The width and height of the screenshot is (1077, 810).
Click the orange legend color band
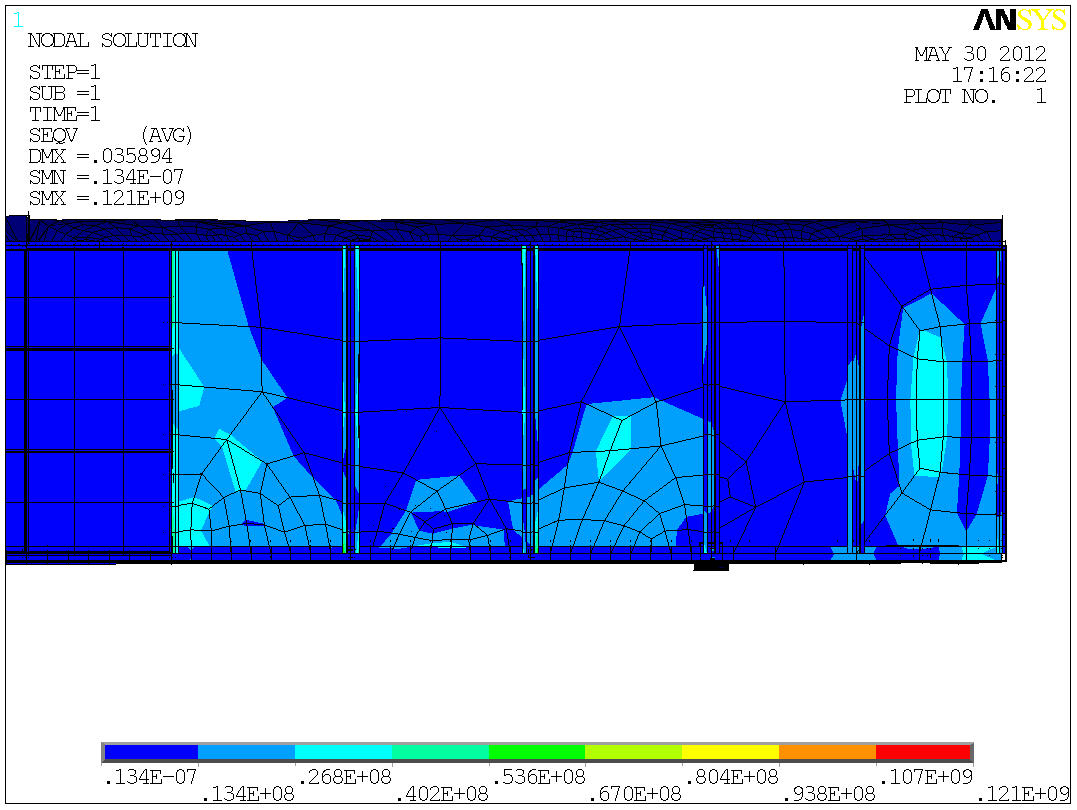coord(827,752)
